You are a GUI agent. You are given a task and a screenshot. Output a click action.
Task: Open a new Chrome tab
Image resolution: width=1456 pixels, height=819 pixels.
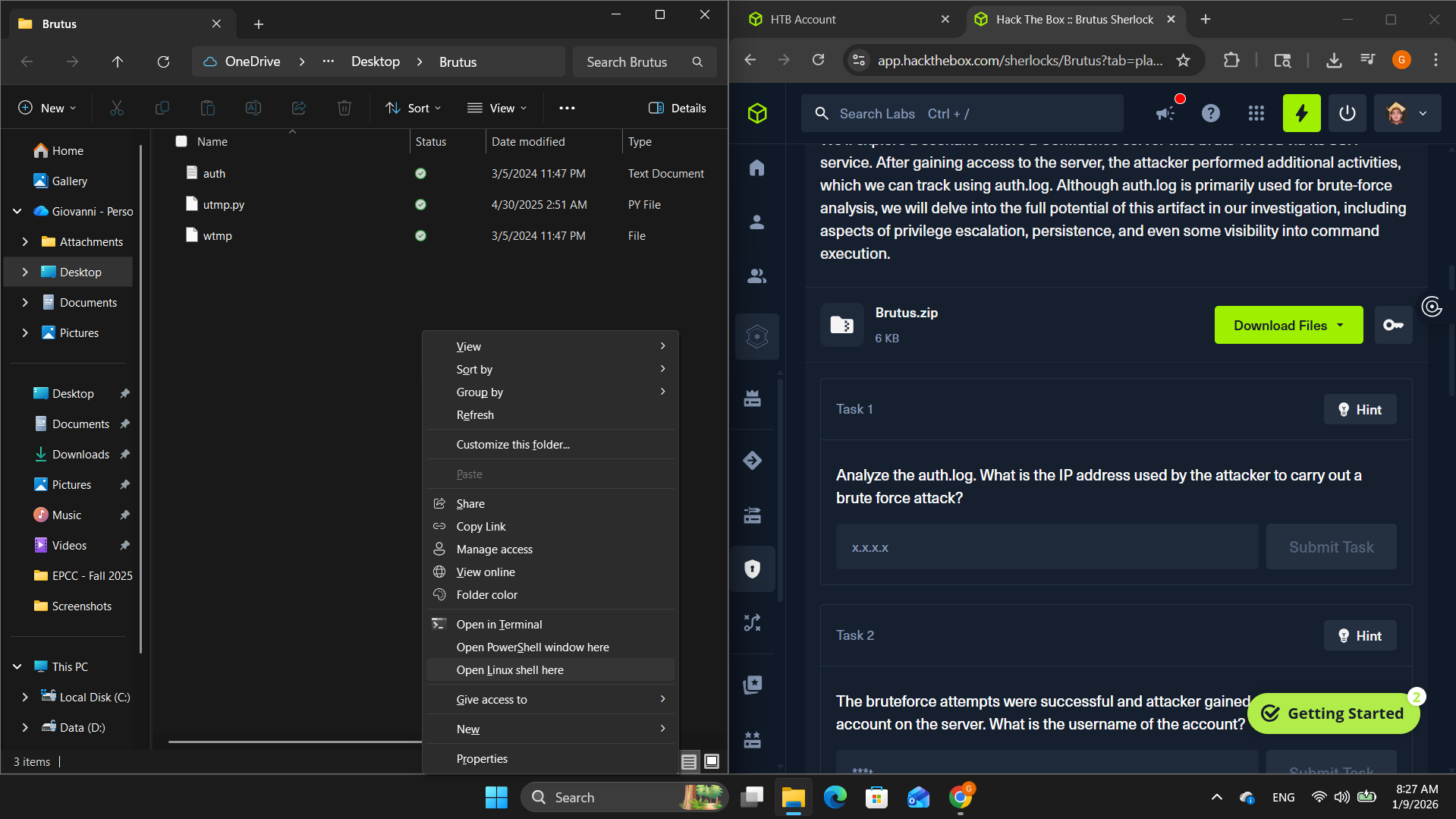(1206, 20)
